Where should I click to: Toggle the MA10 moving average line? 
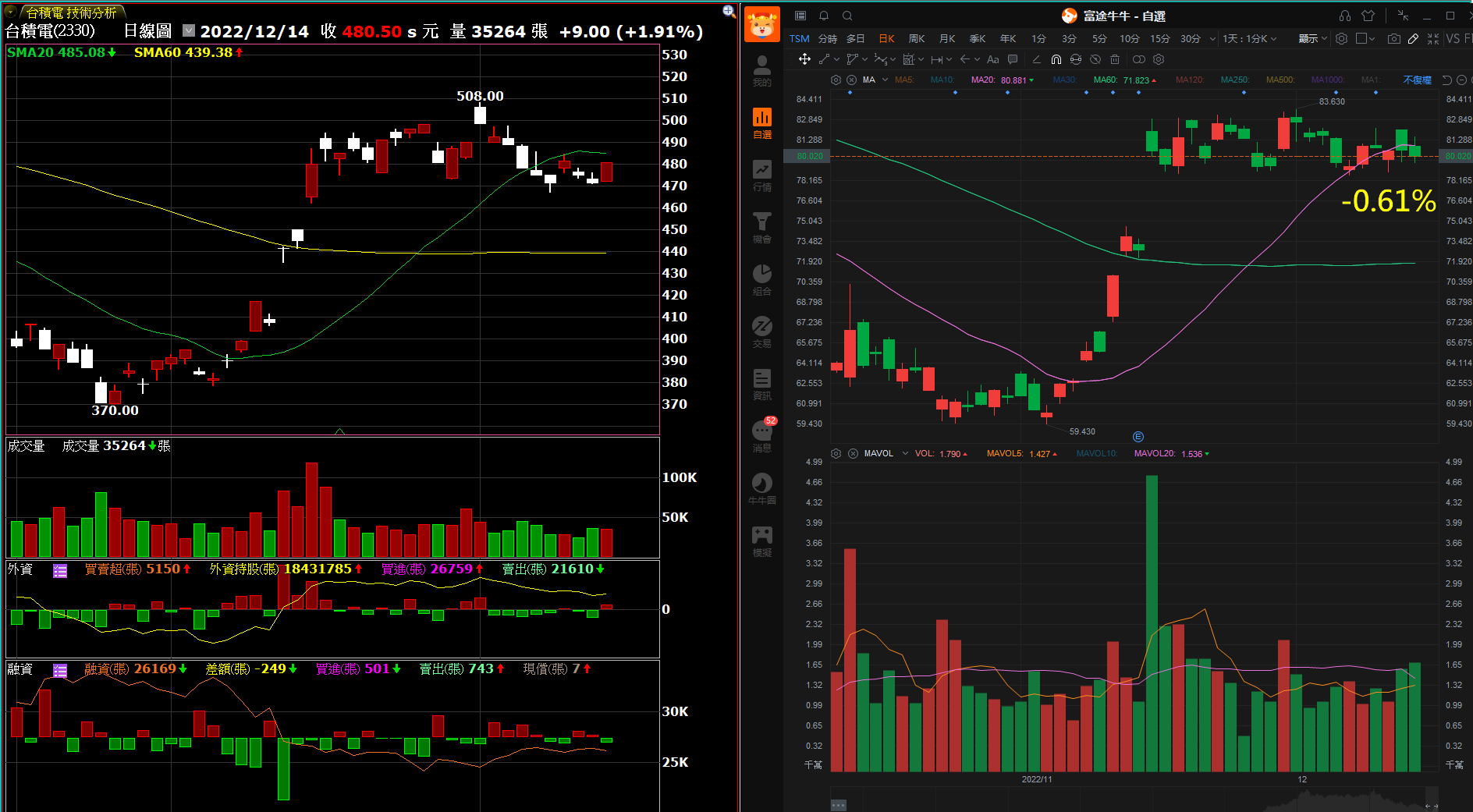pos(942,80)
